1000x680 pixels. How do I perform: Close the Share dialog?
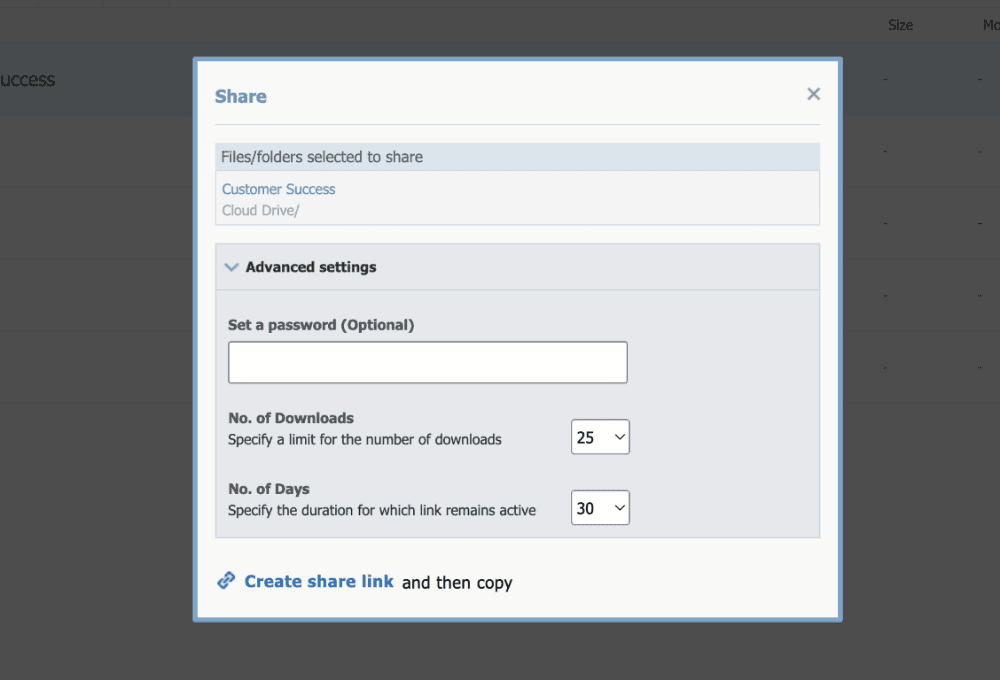click(x=813, y=94)
